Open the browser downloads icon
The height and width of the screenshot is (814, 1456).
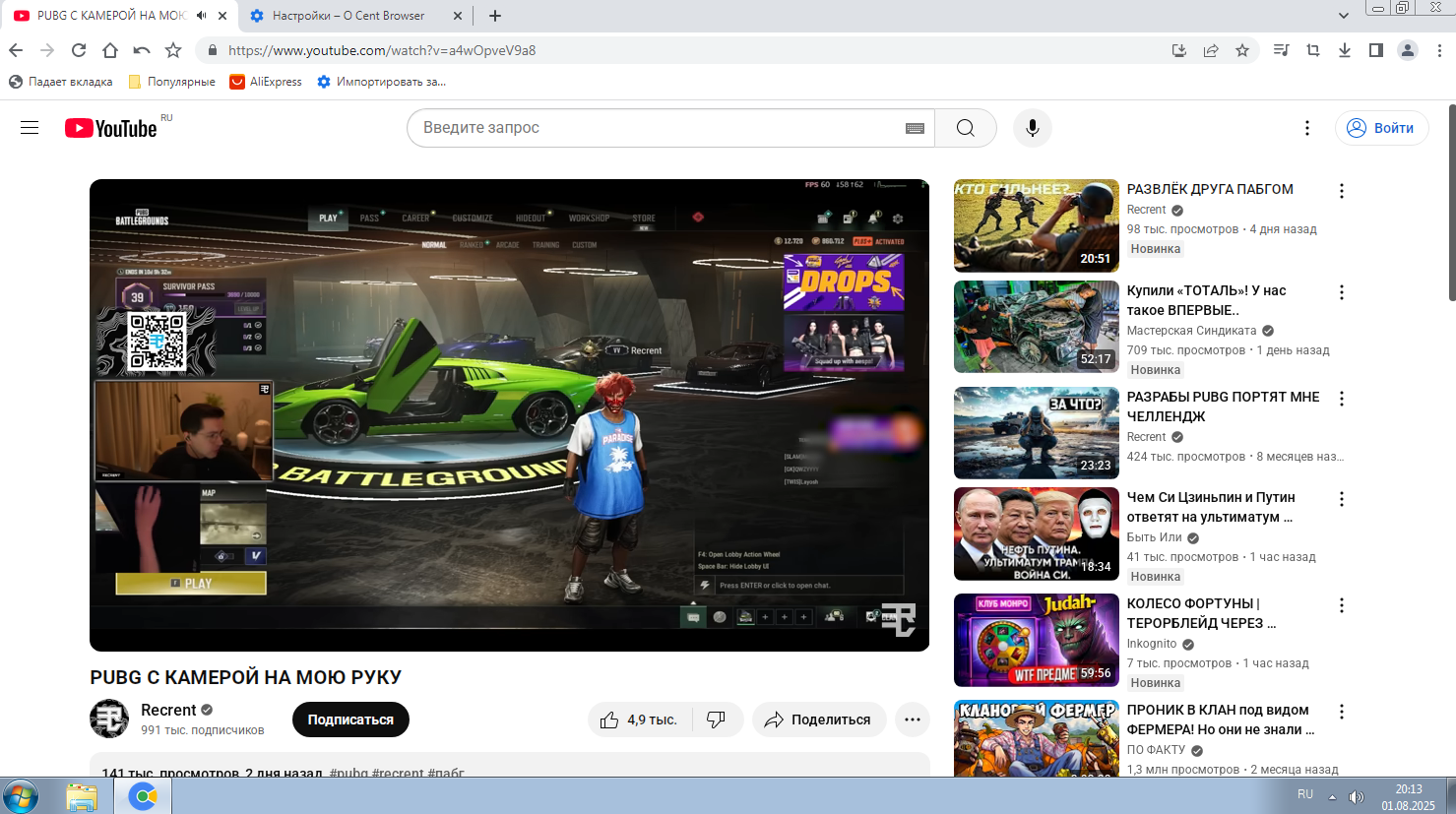(1344, 50)
